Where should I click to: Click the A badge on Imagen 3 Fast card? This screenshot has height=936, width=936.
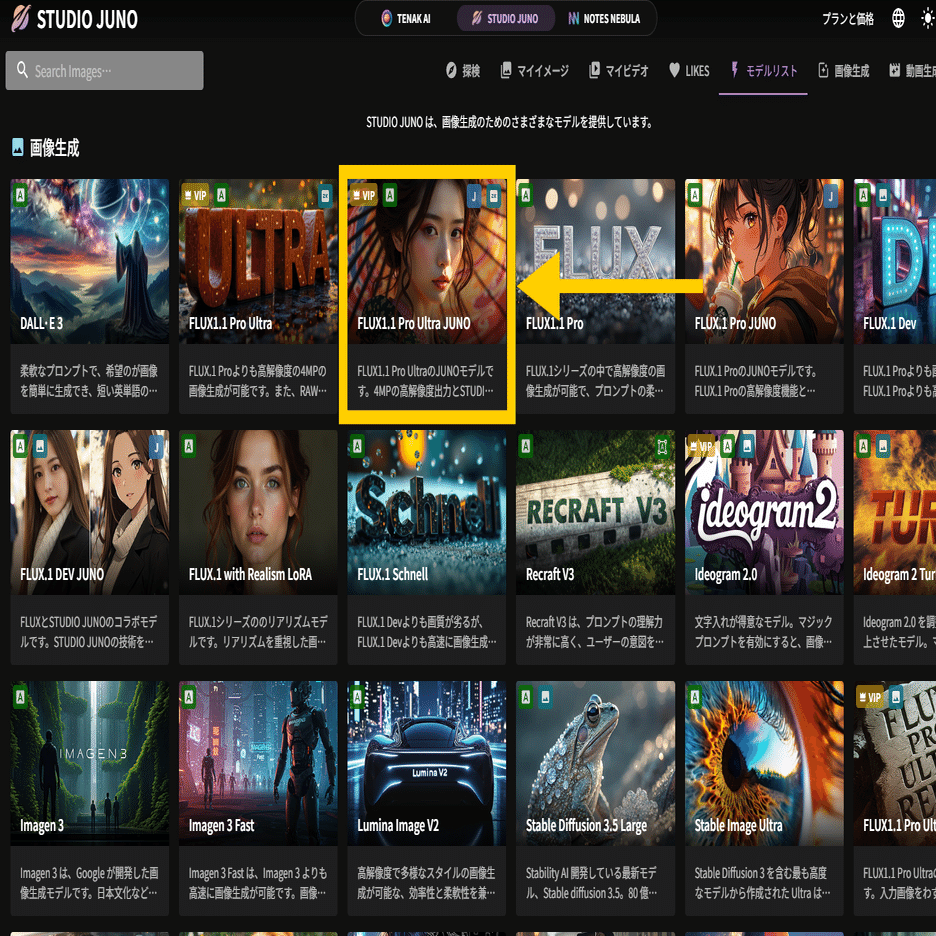point(189,697)
